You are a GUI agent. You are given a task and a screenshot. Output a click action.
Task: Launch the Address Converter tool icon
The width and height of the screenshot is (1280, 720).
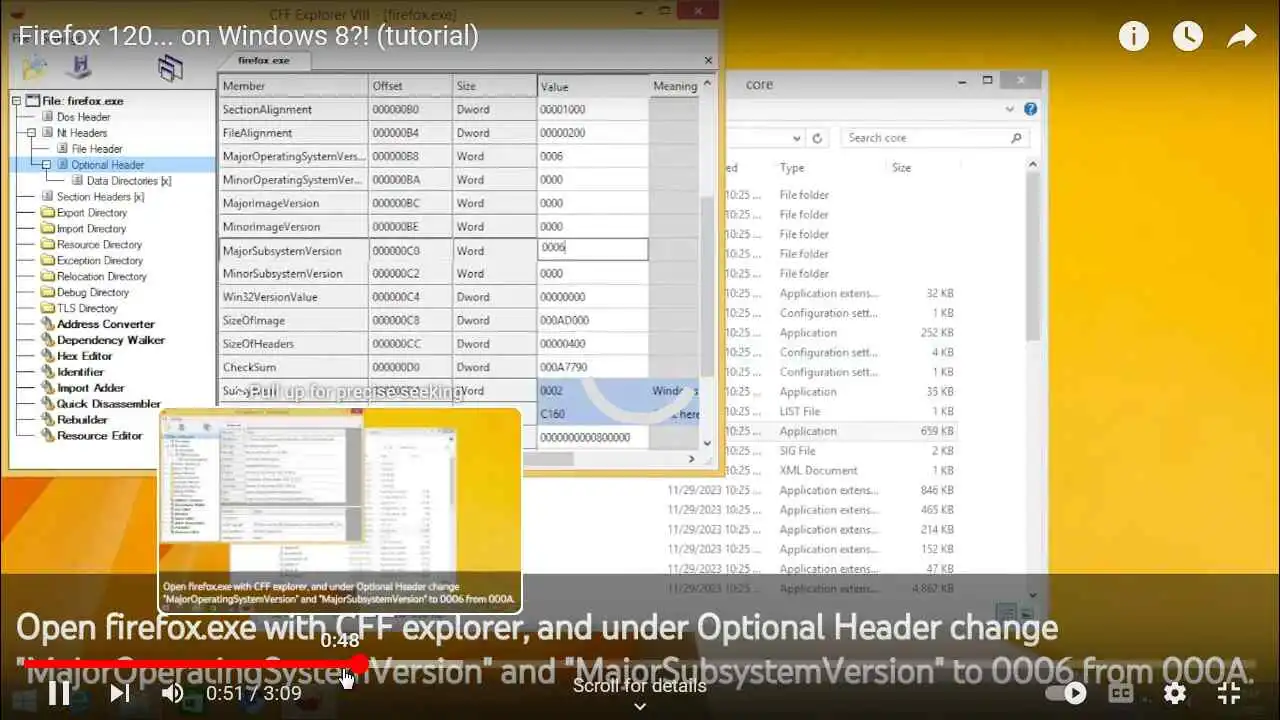click(x=48, y=324)
